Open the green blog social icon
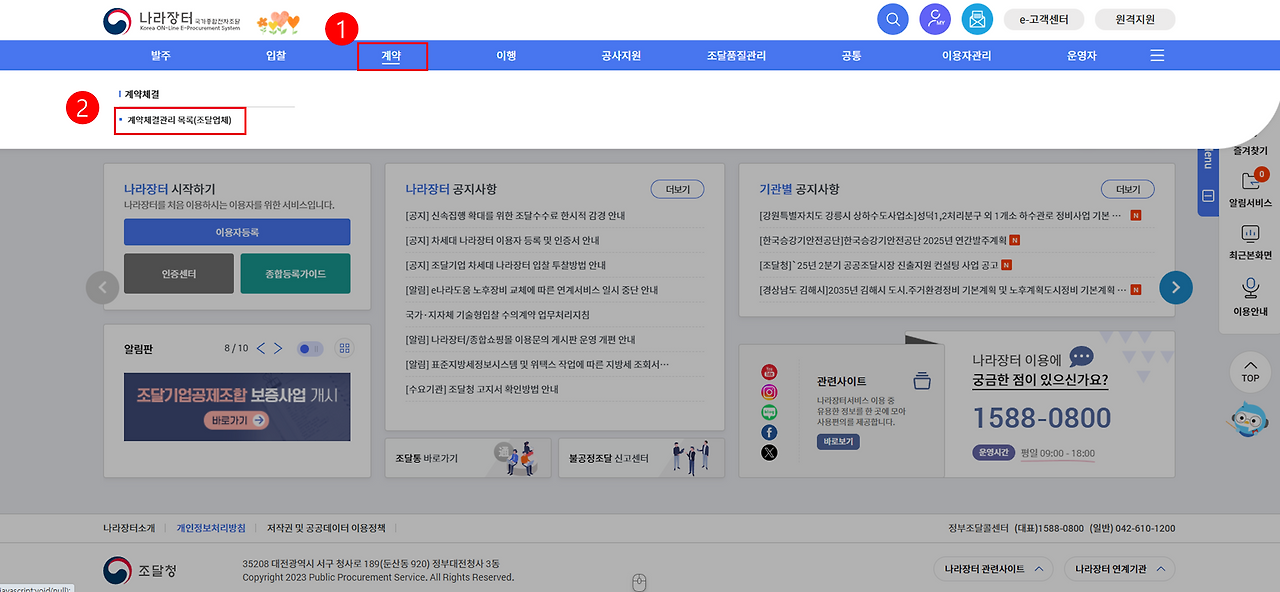Image resolution: width=1280 pixels, height=592 pixels. pos(769,412)
